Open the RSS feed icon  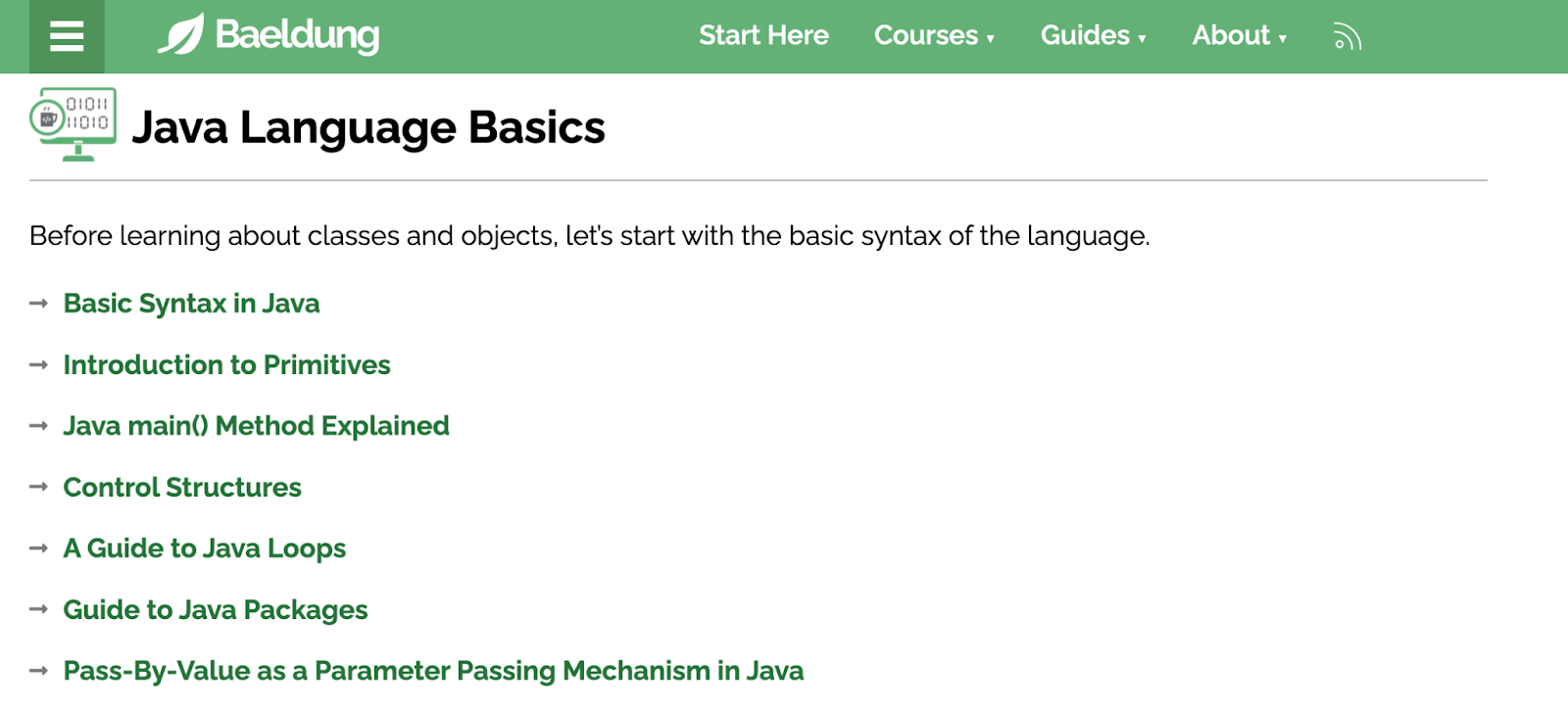coord(1347,36)
